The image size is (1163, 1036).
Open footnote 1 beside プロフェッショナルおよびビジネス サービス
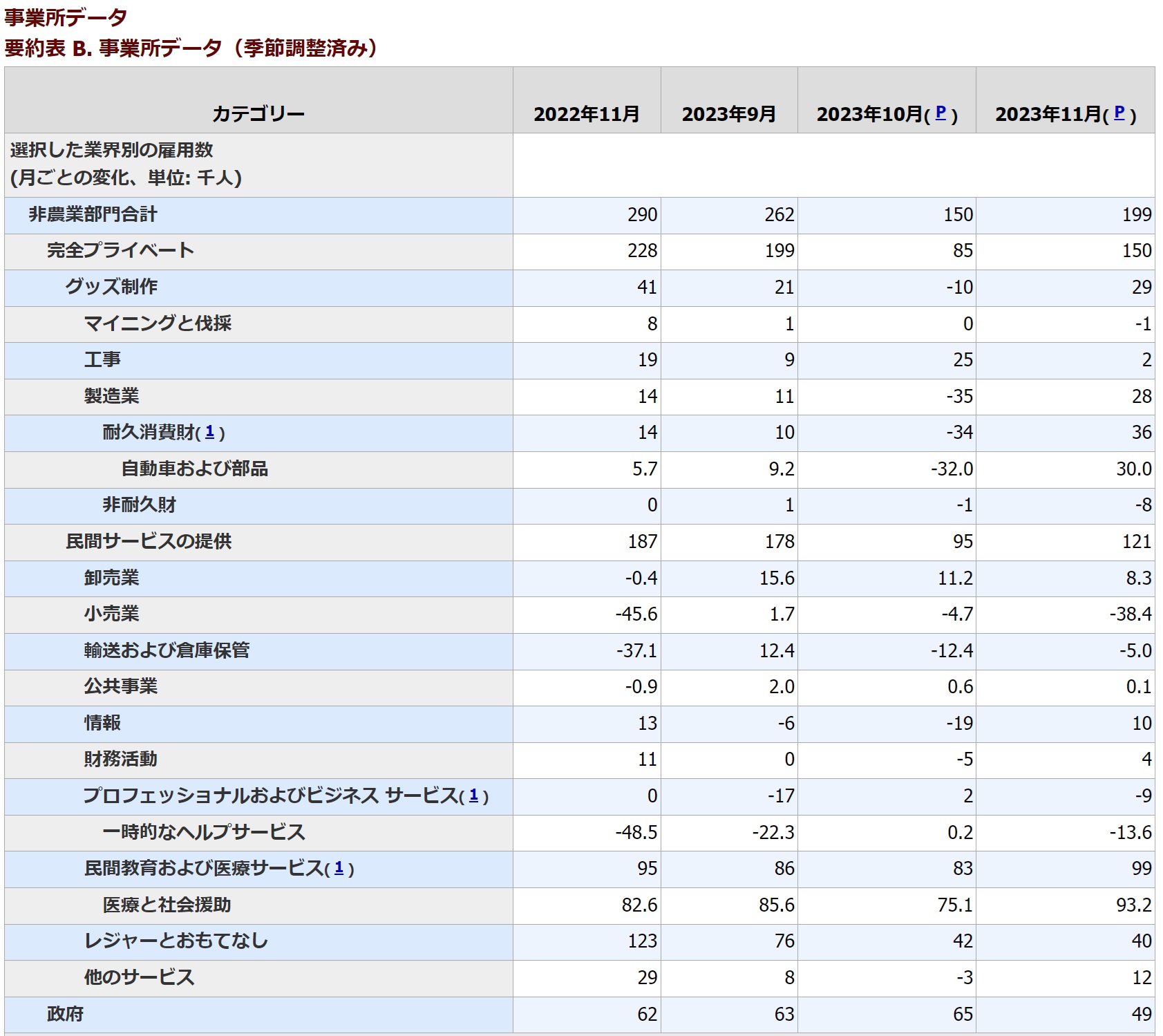pos(473,795)
